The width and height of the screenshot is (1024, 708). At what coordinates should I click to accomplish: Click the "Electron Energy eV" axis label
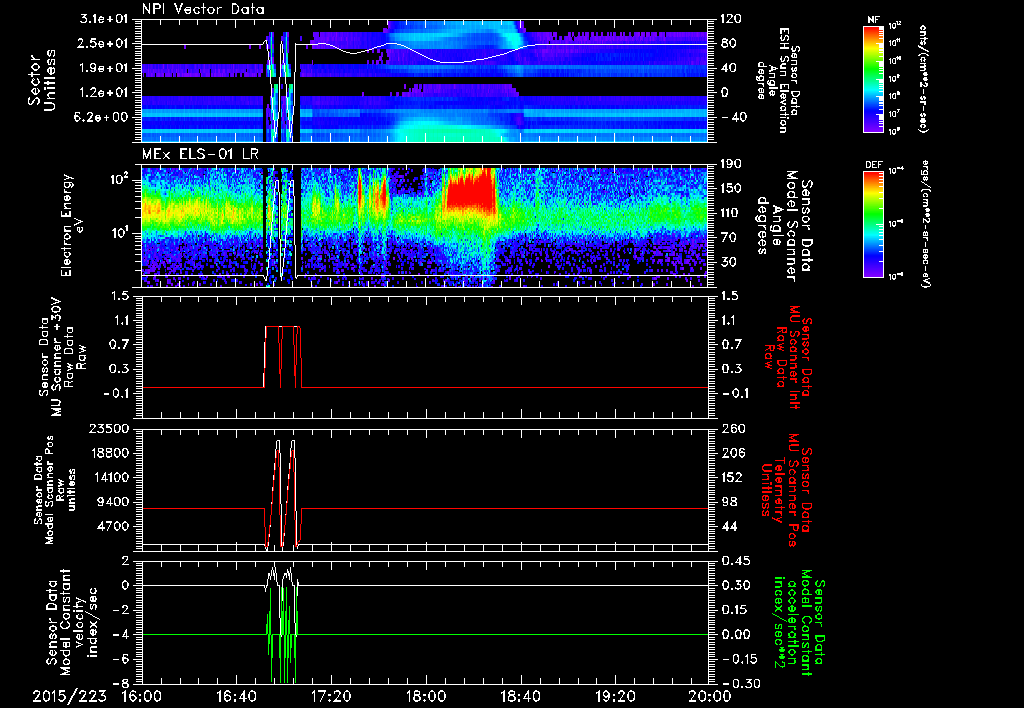click(74, 225)
